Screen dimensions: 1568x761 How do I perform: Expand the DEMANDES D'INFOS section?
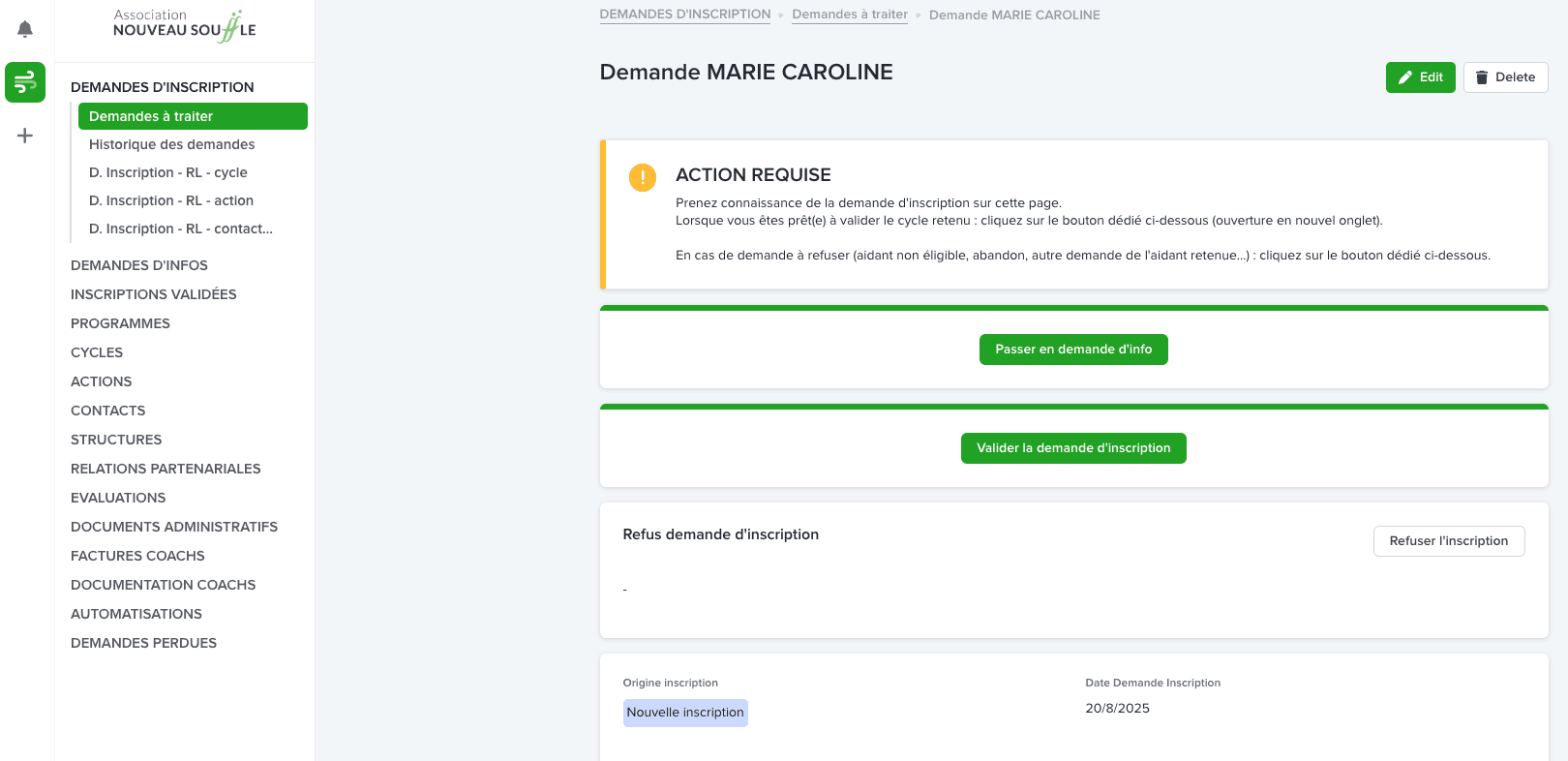[x=139, y=265]
